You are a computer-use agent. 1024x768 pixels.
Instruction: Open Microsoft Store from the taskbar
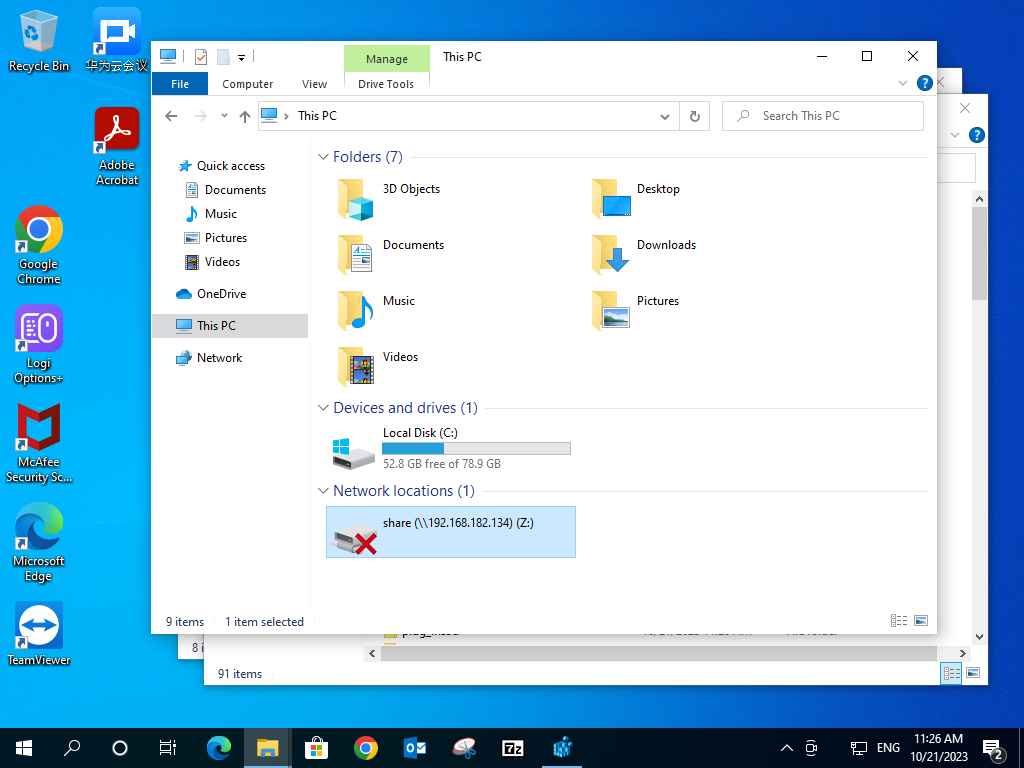(x=316, y=747)
